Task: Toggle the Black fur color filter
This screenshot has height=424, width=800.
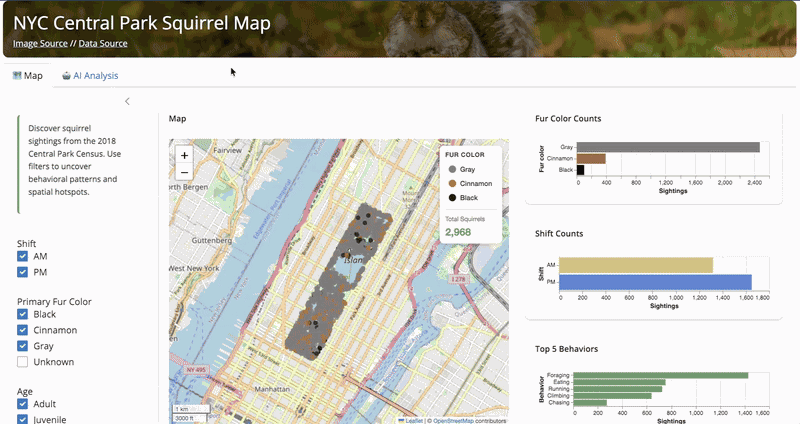Action: click(23, 314)
